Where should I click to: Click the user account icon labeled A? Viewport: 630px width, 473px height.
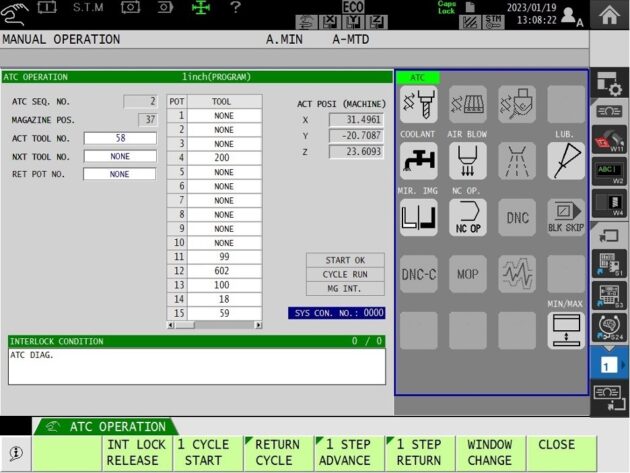pyautogui.click(x=571, y=16)
